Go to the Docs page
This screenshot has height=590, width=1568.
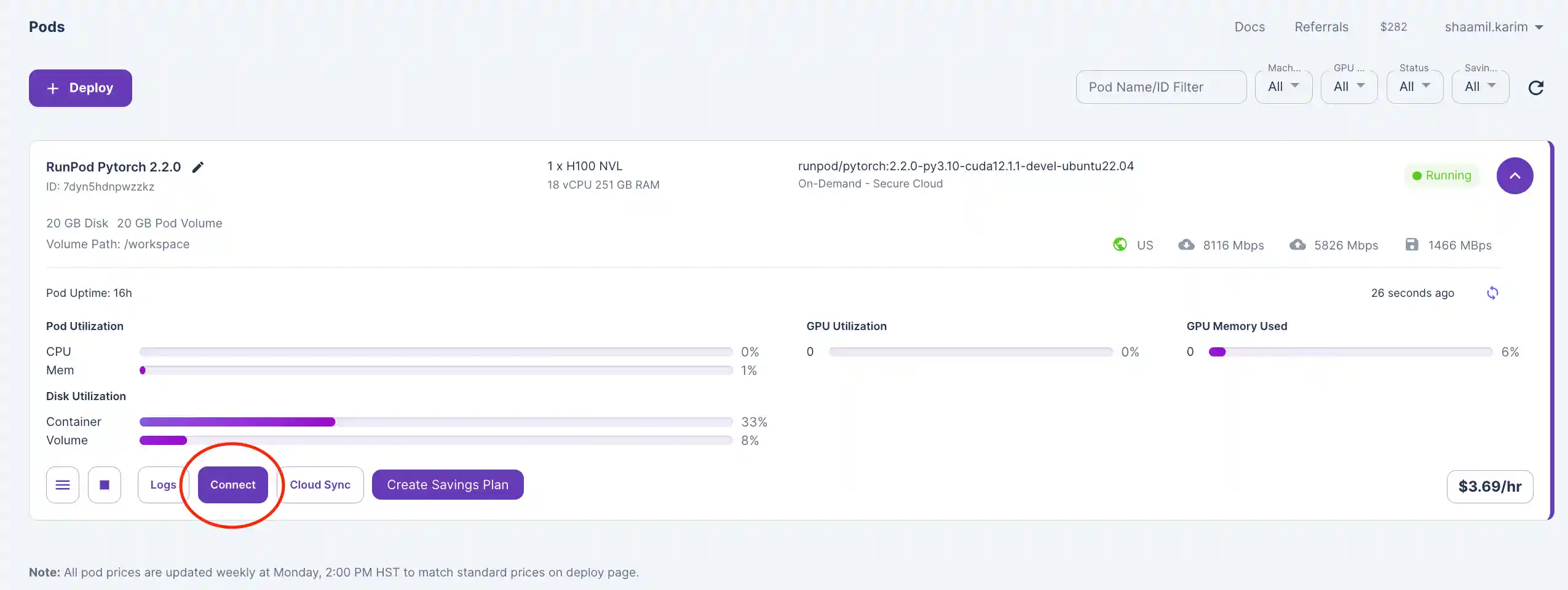pyautogui.click(x=1249, y=27)
